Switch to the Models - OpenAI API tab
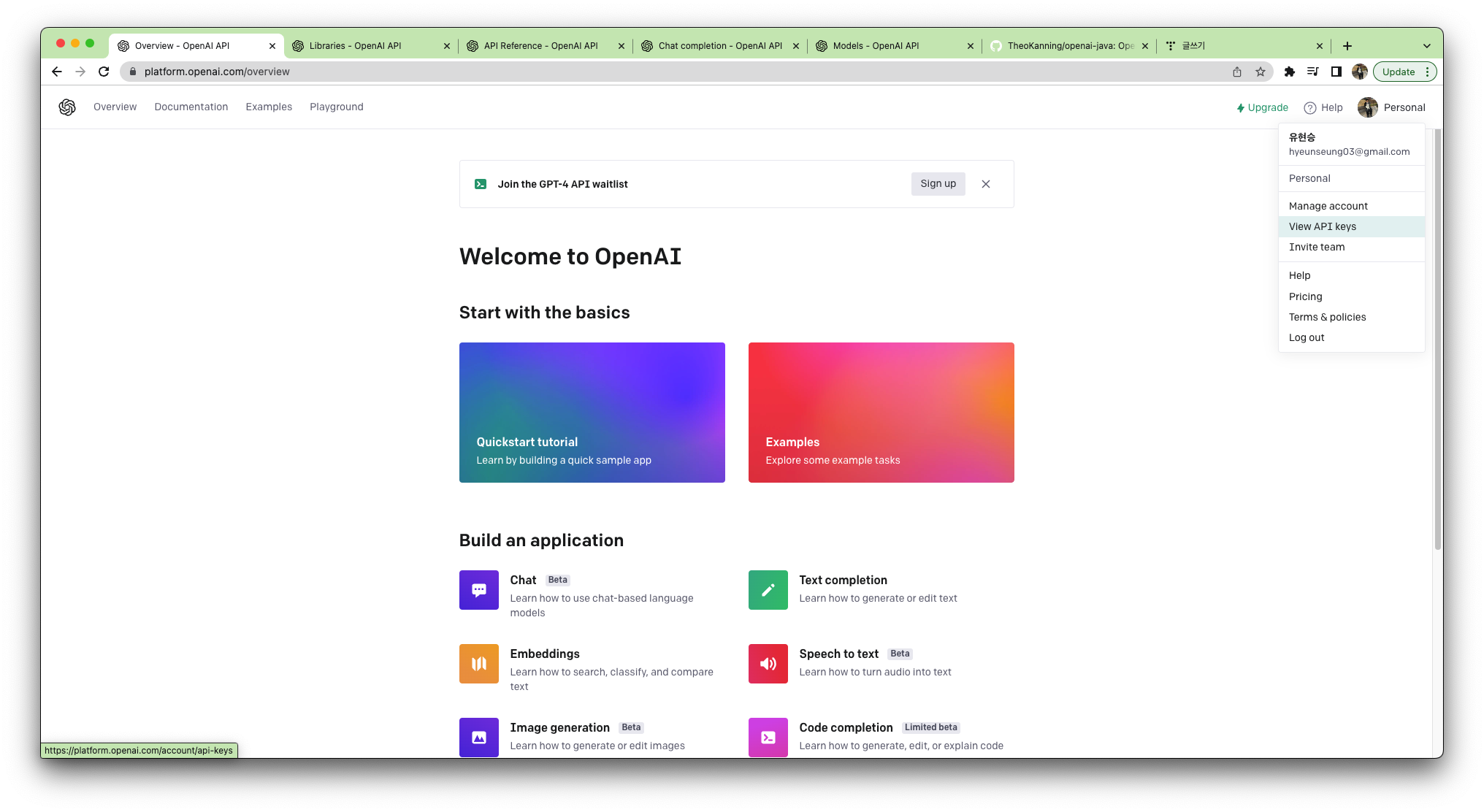Viewport: 1484px width, 812px height. pos(876,46)
